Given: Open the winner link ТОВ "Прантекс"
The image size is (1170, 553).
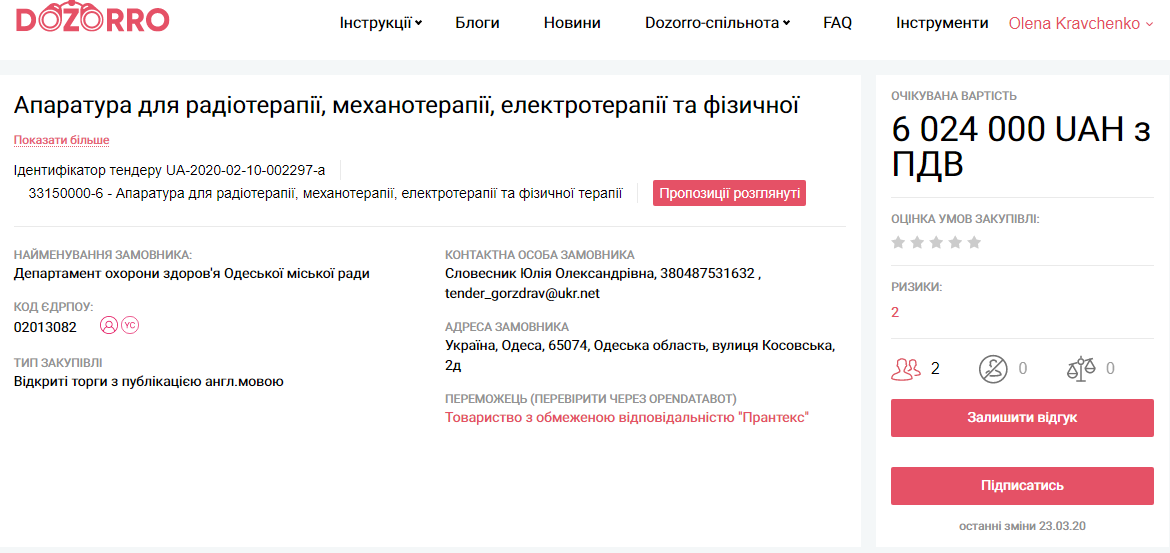Looking at the screenshot, I should pyautogui.click(x=628, y=417).
